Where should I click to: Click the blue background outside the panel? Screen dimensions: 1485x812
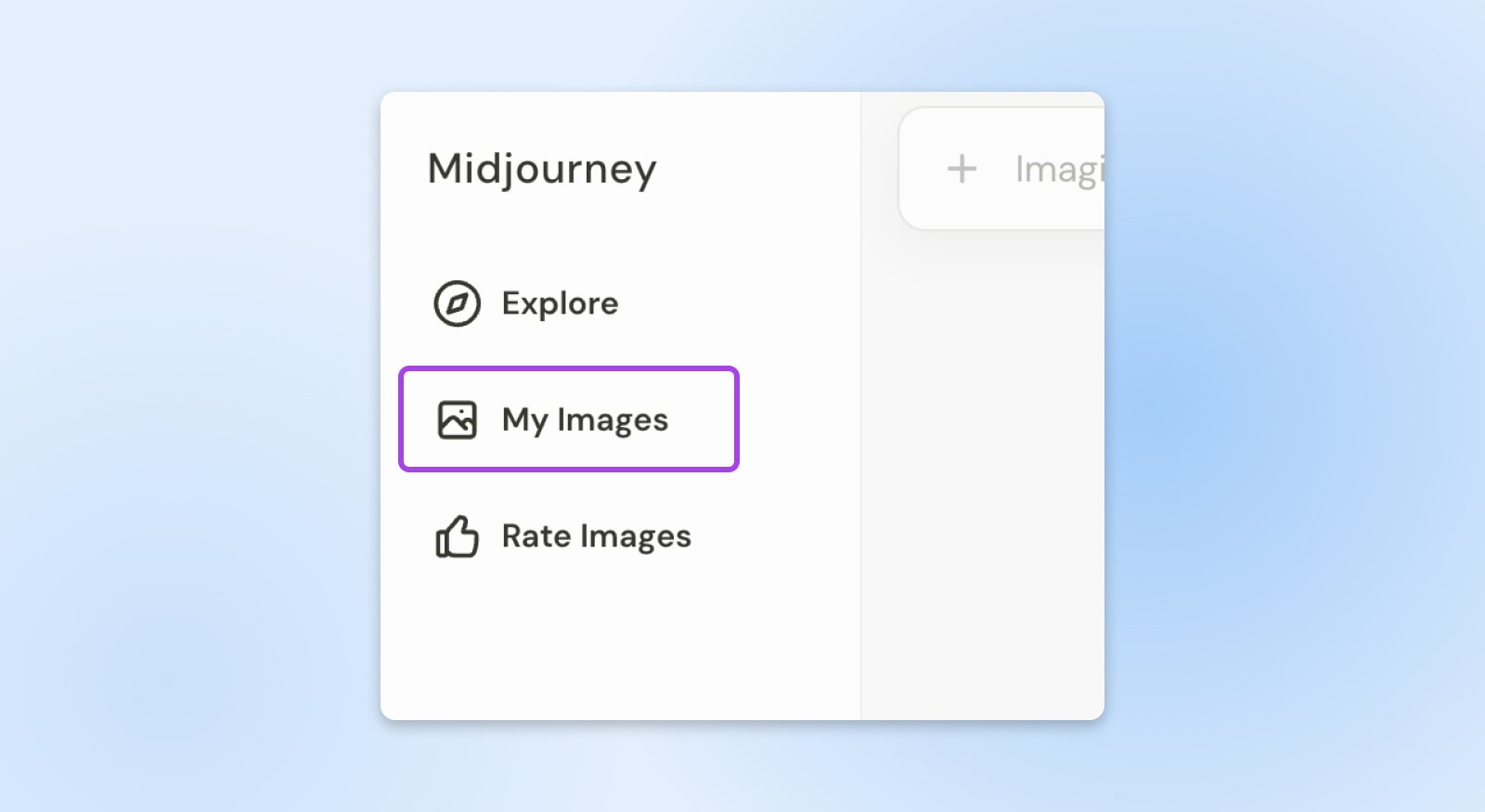[x=186, y=418]
